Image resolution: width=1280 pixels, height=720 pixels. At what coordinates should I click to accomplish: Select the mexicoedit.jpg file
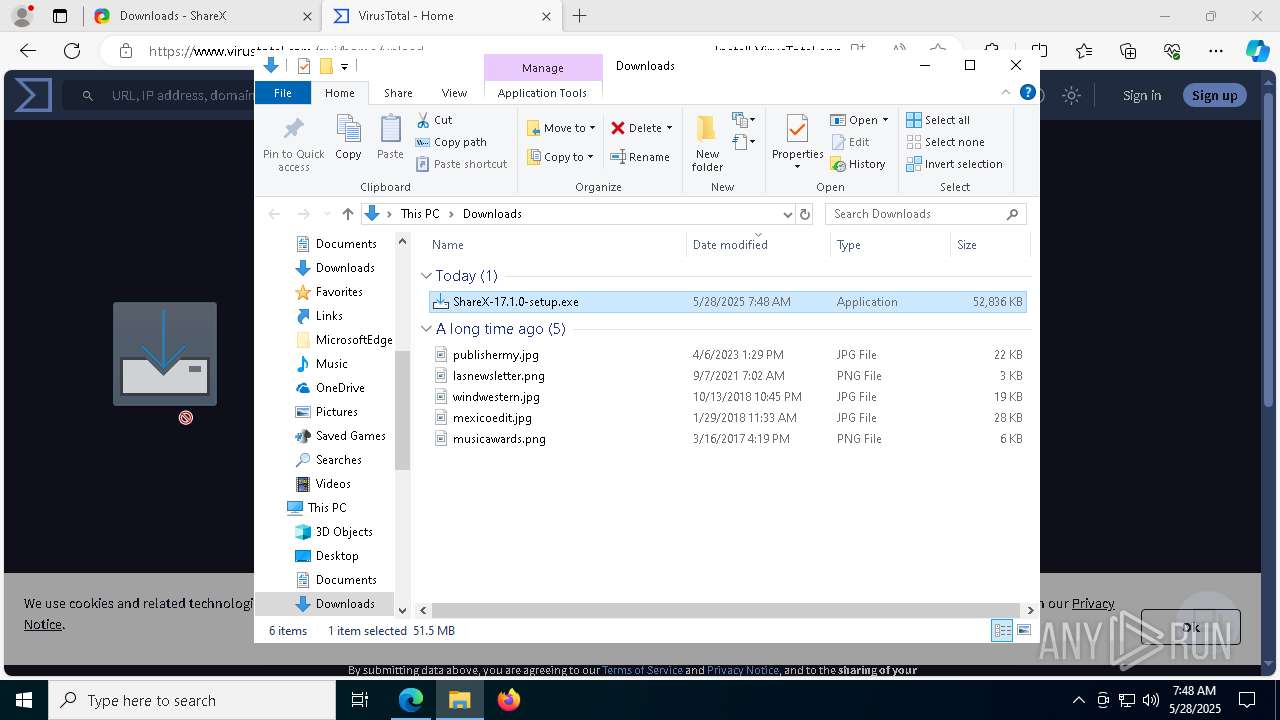(727, 418)
